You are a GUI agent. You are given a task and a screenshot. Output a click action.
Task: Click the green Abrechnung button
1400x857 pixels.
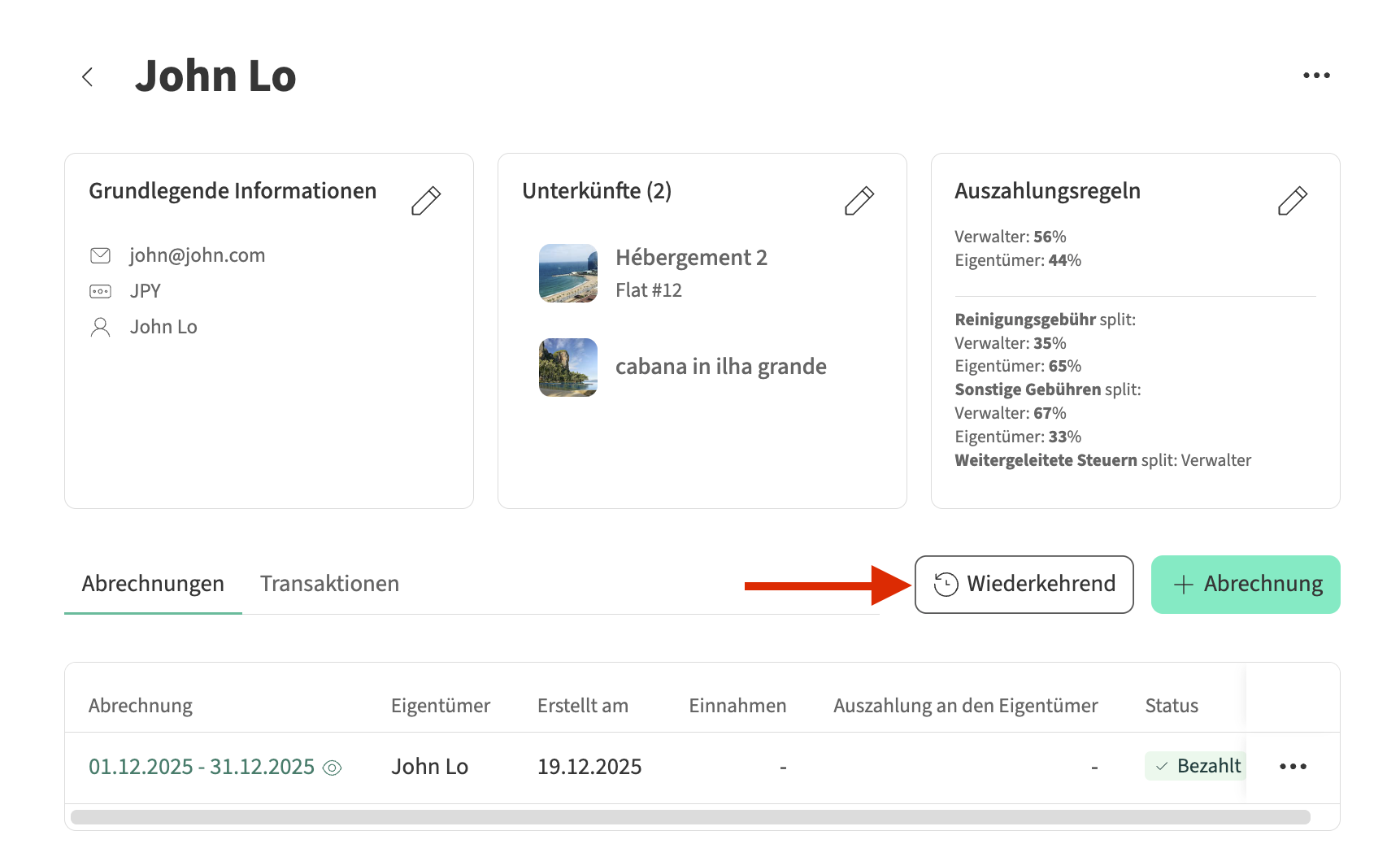[x=1245, y=585]
